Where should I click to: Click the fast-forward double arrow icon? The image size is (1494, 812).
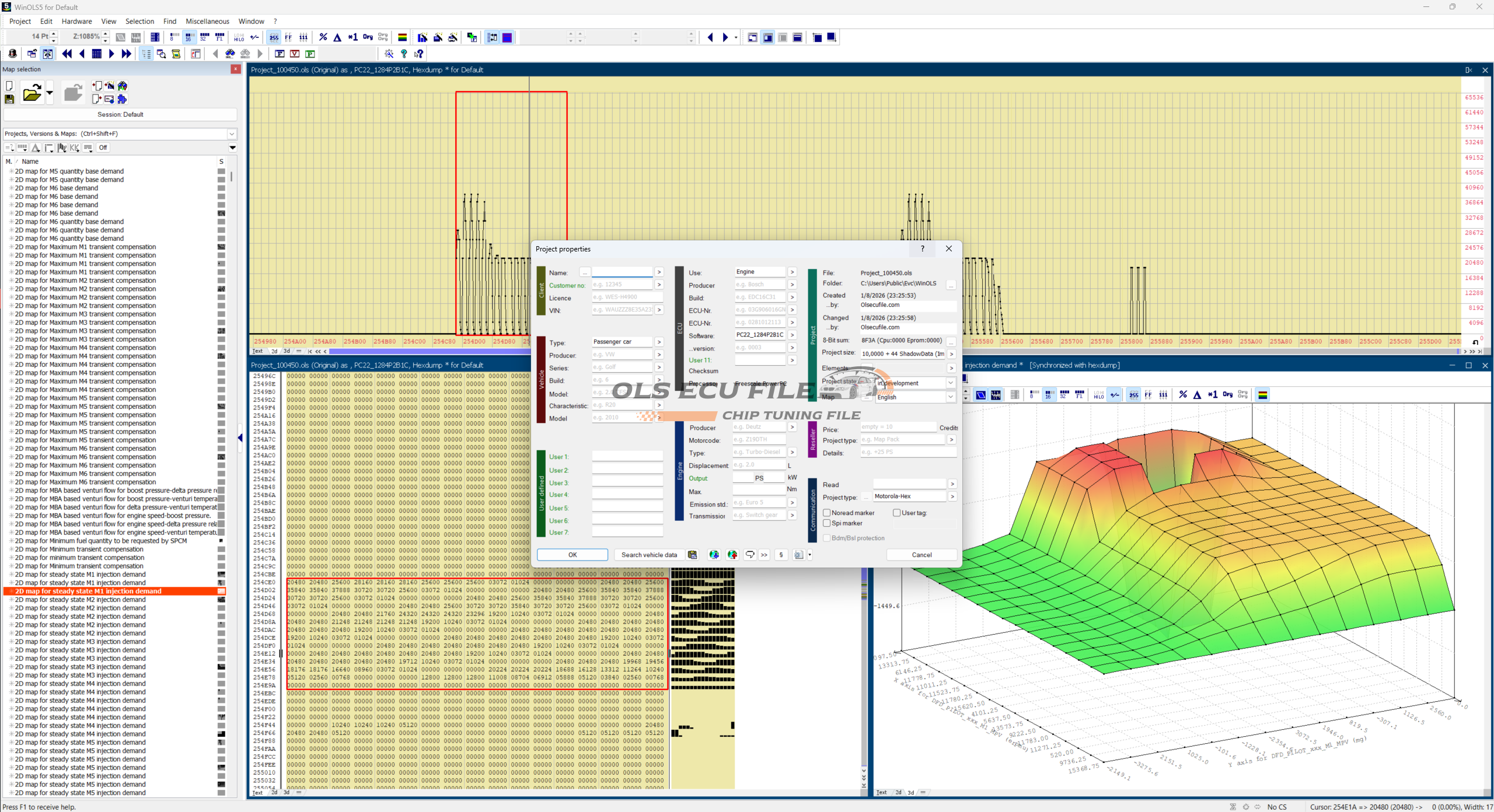[126, 54]
